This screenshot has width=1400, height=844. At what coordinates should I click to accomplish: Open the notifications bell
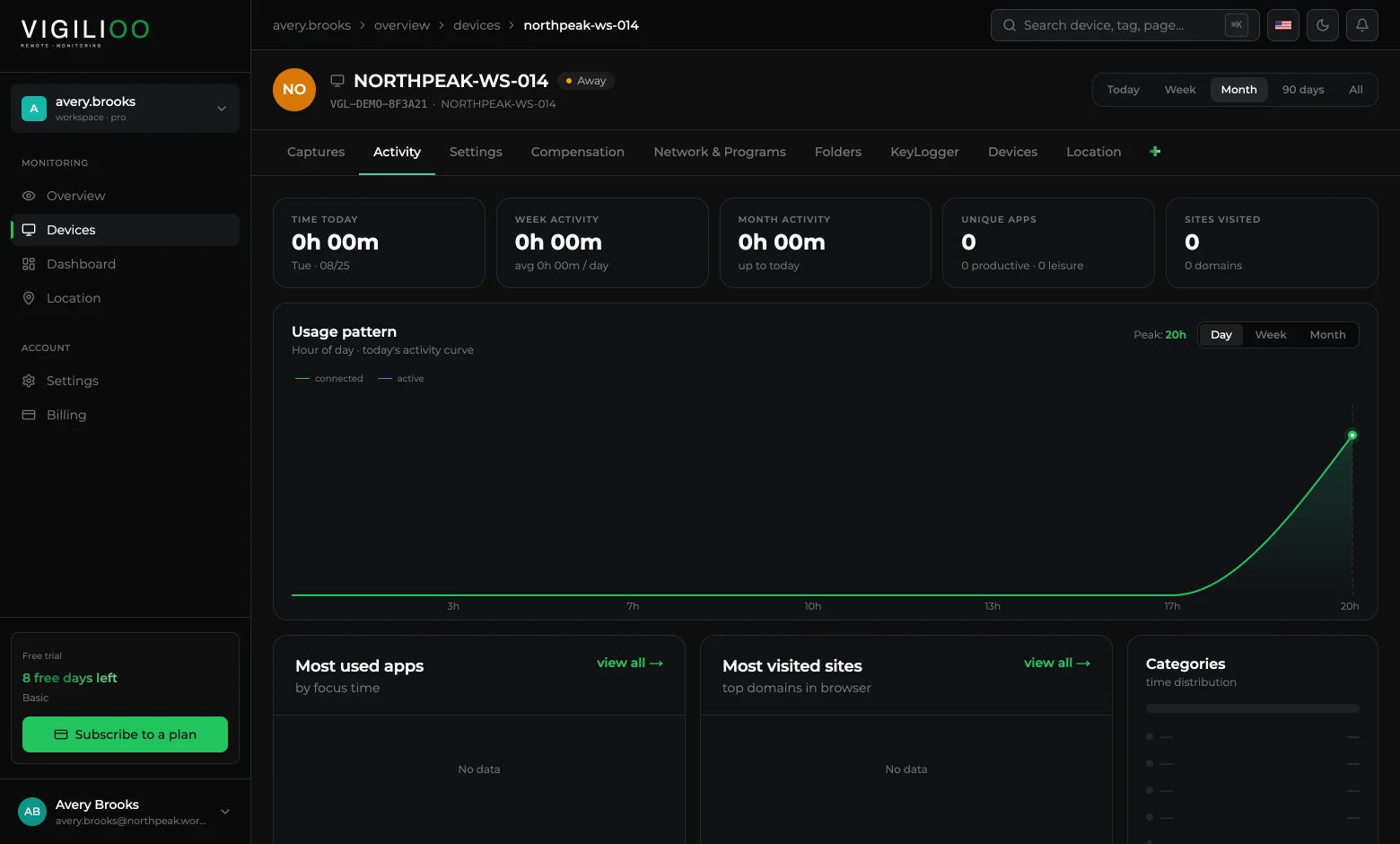point(1362,25)
